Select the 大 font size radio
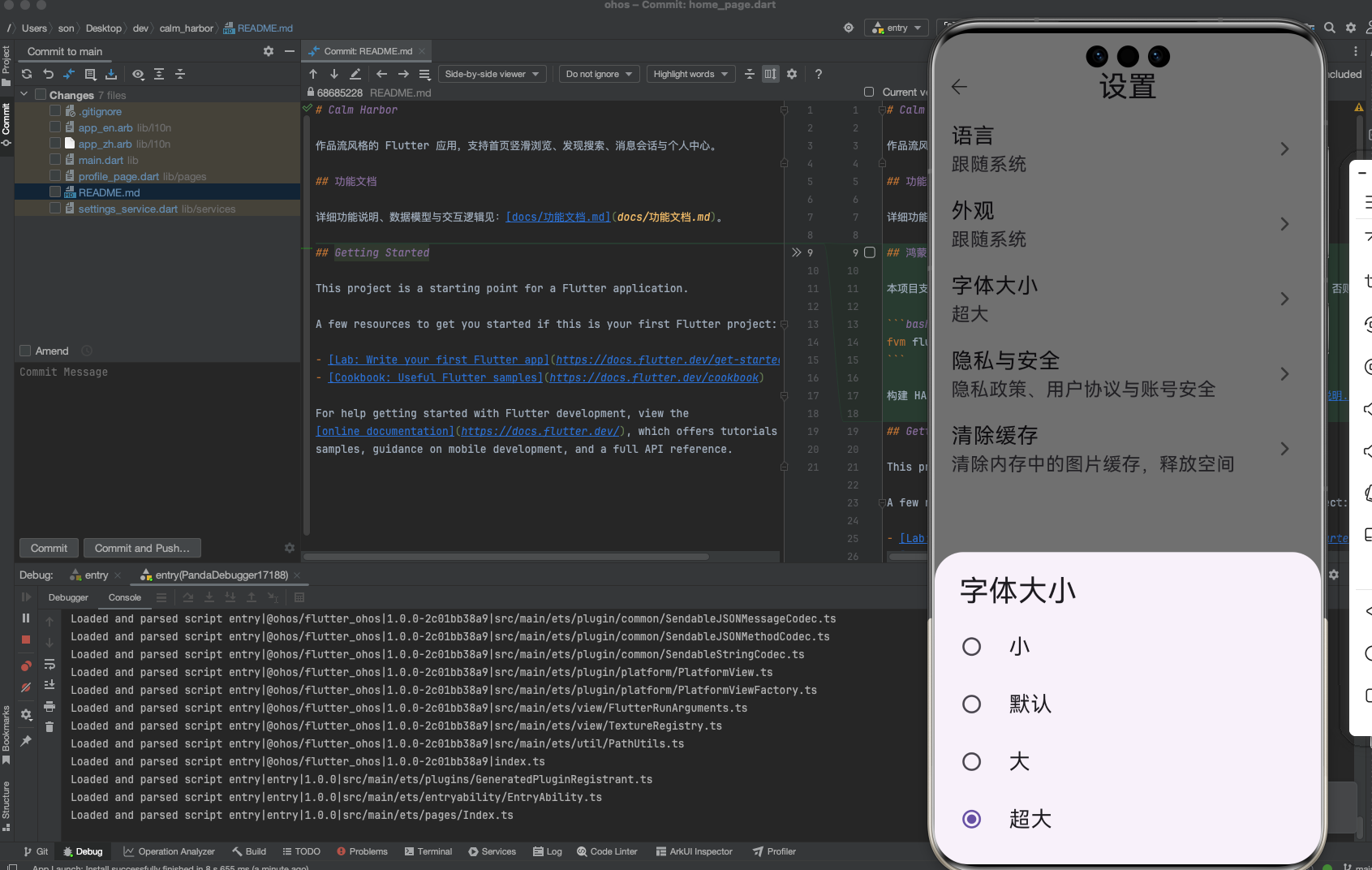1372x870 pixels. coord(971,762)
